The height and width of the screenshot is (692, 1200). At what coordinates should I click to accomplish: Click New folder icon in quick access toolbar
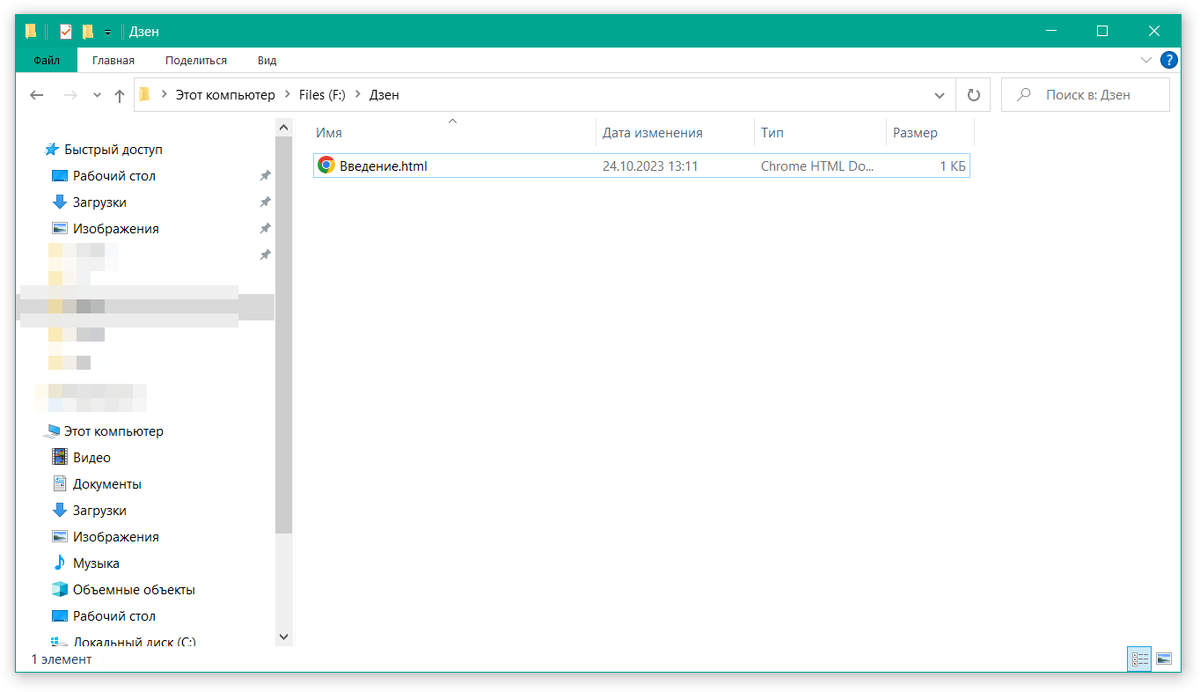88,31
